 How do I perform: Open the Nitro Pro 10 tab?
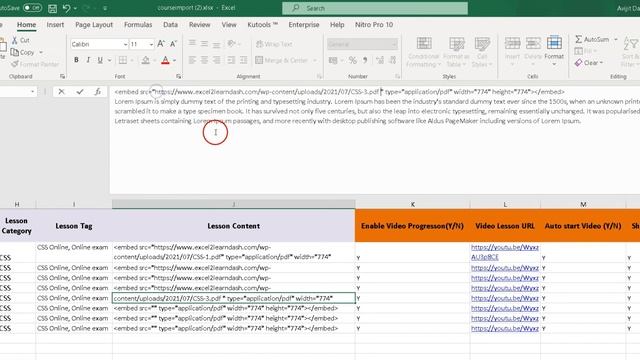(374, 25)
